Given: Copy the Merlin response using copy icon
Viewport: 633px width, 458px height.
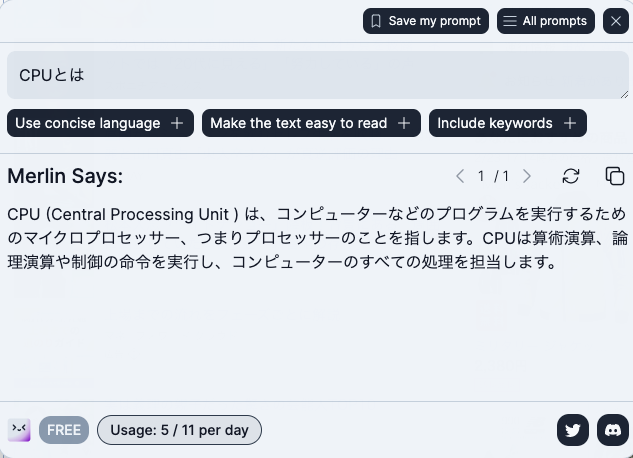Looking at the screenshot, I should coord(614,176).
